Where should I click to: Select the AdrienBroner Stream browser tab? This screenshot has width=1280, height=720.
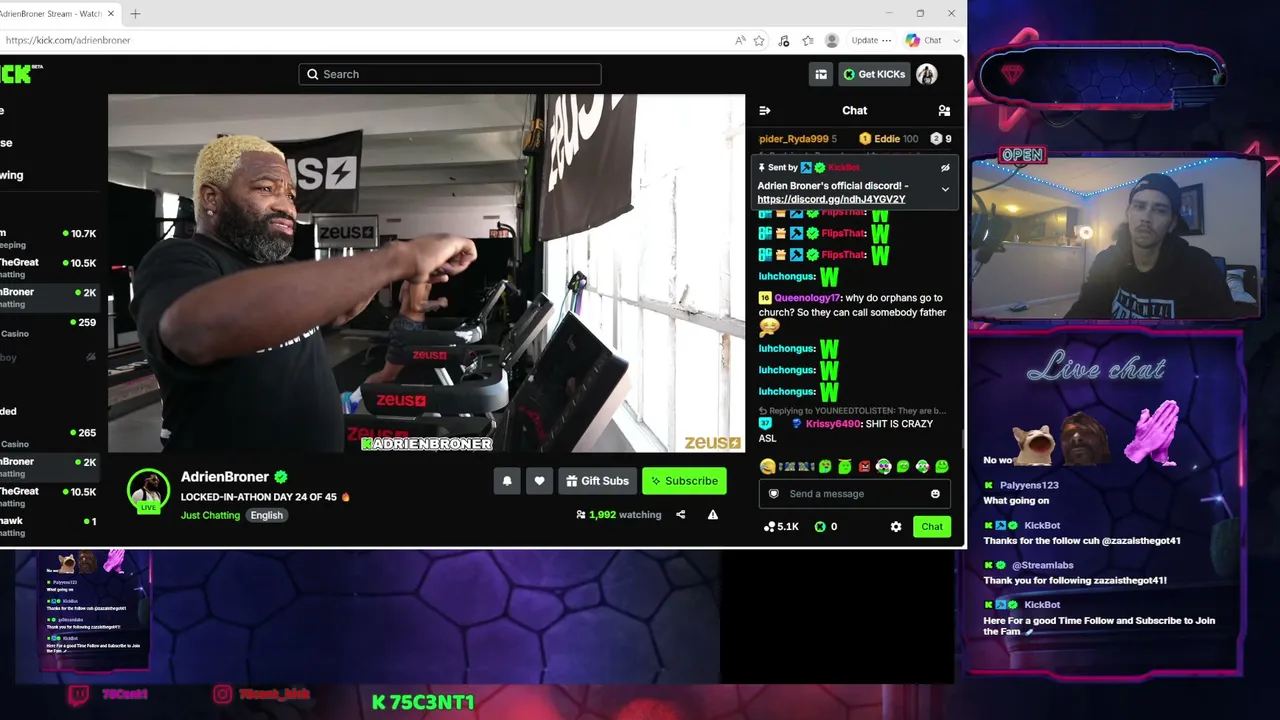click(x=52, y=14)
